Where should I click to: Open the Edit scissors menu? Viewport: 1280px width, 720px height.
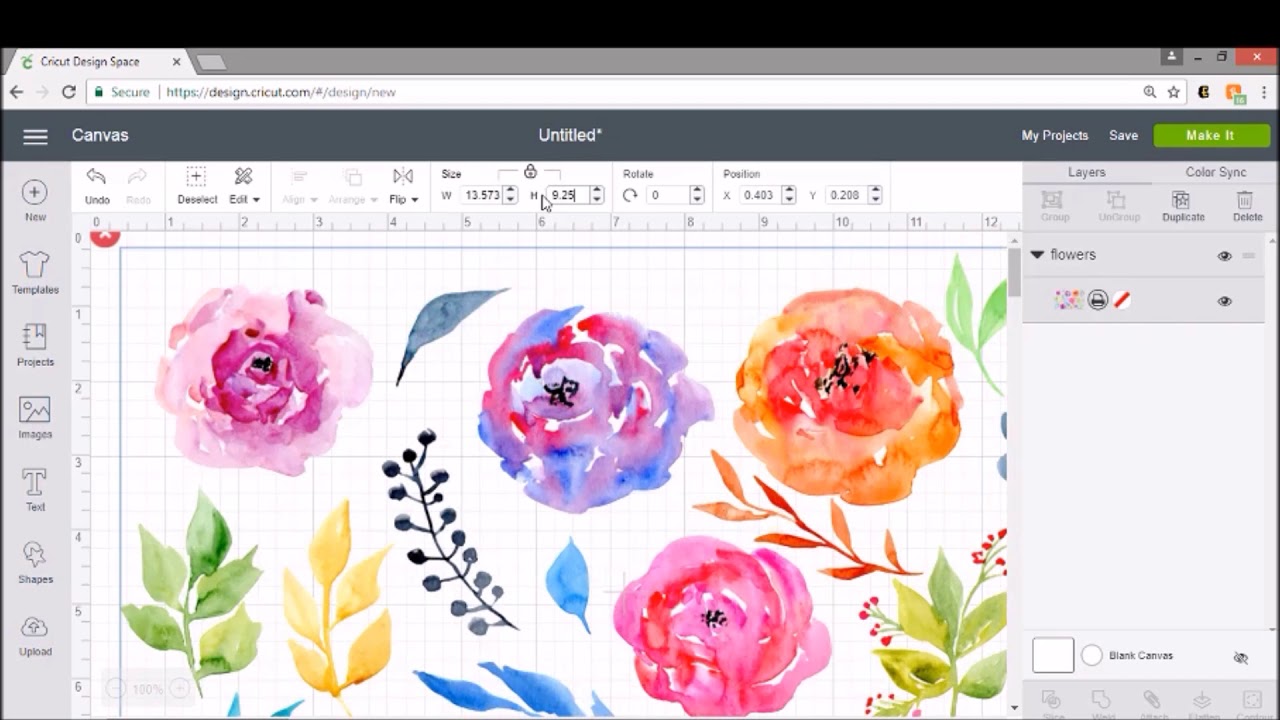tap(244, 186)
